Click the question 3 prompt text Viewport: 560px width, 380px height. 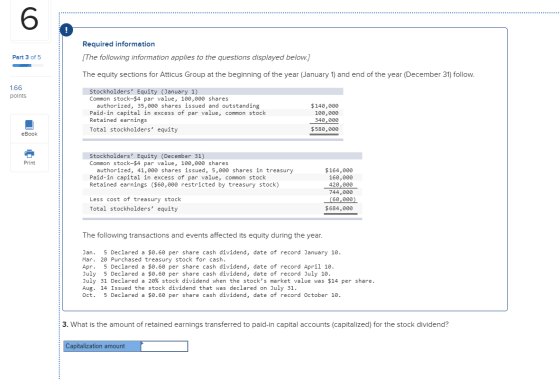[255, 324]
